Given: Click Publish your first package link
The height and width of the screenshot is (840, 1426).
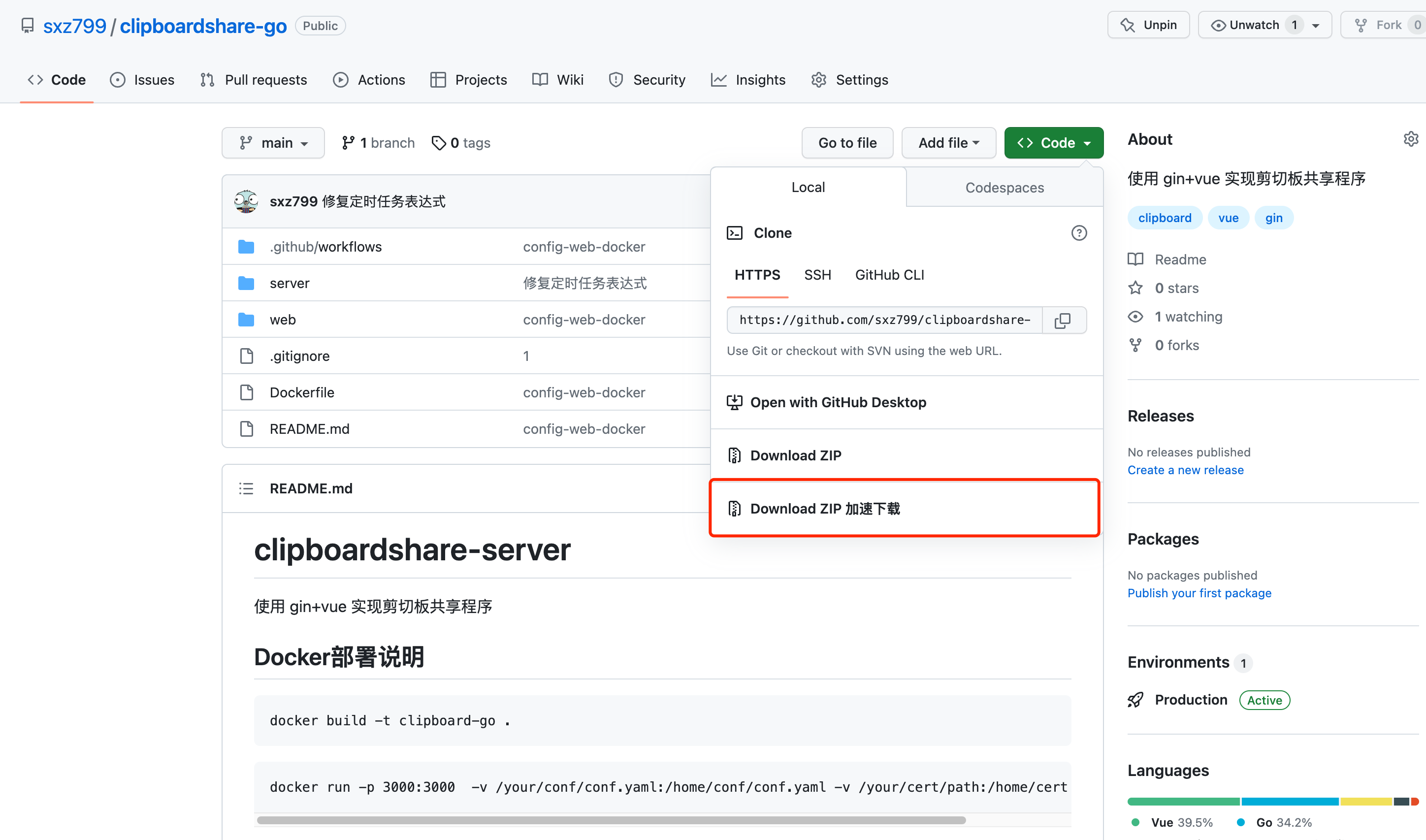Looking at the screenshot, I should (1199, 593).
